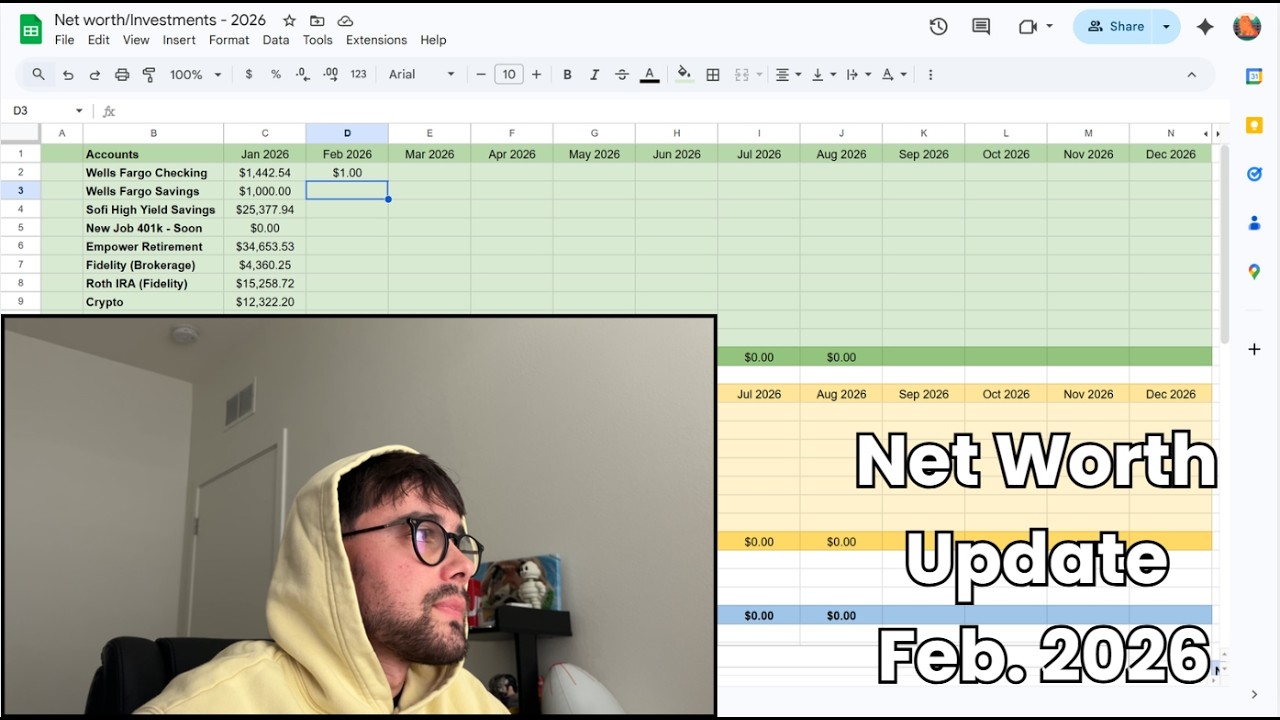Open Google Keep side panel
This screenshot has width=1280, height=720.
(x=1254, y=125)
